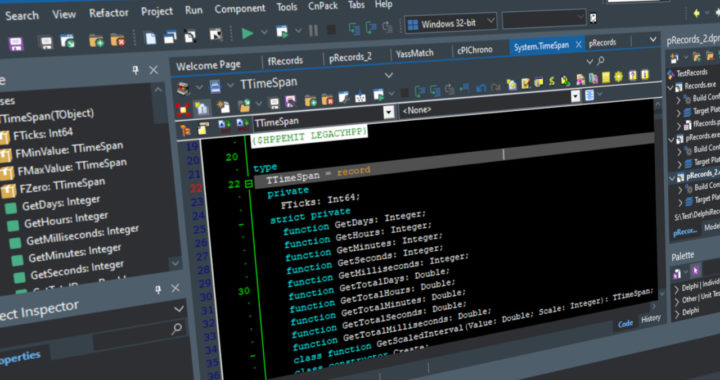Click the Remove from Project folder icon
Viewport: 720px width, 380px height.
(x=118, y=39)
